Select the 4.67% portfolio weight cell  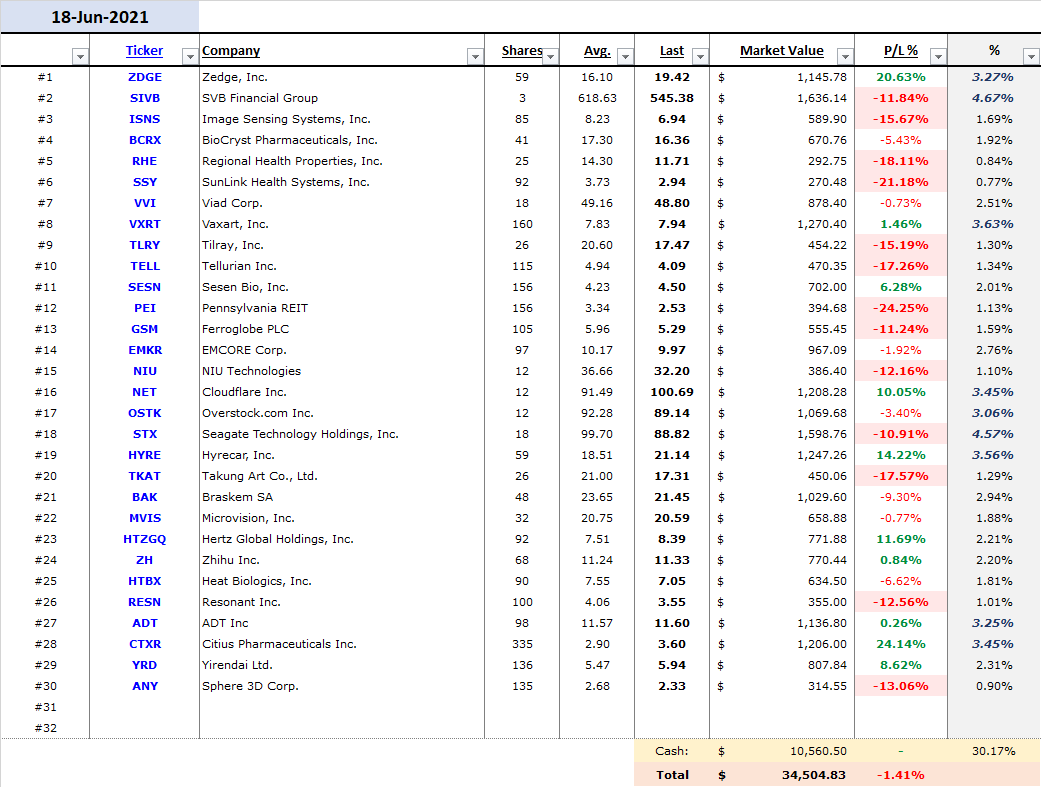click(x=994, y=98)
